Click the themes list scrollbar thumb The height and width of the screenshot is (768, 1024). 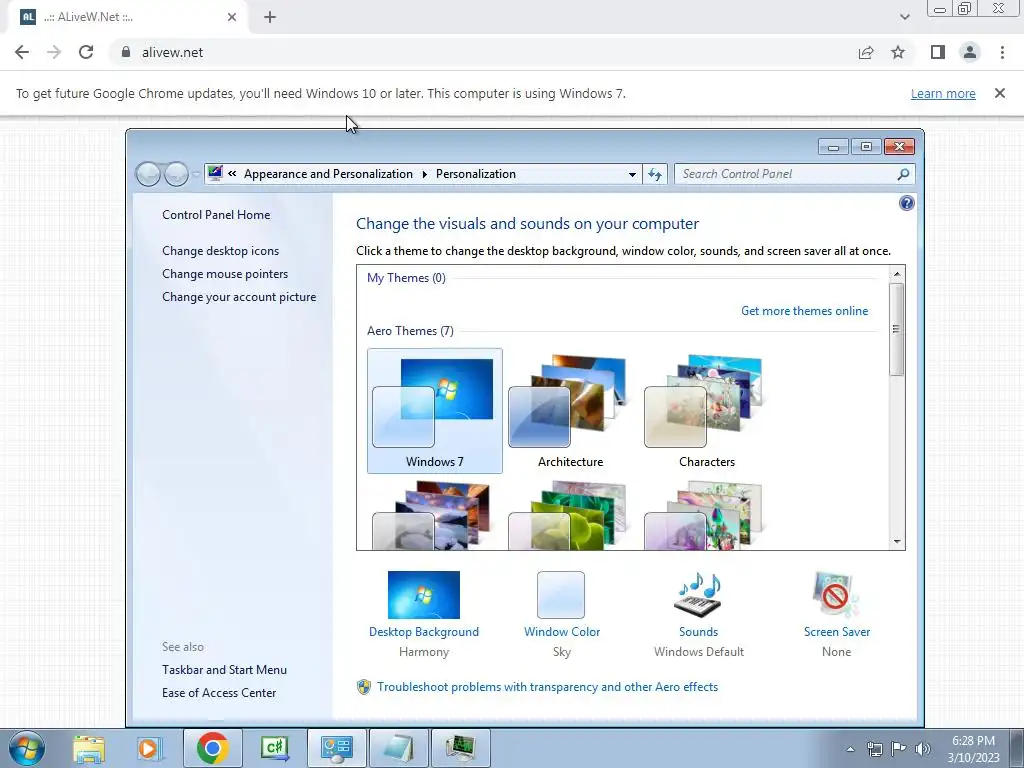(x=897, y=329)
